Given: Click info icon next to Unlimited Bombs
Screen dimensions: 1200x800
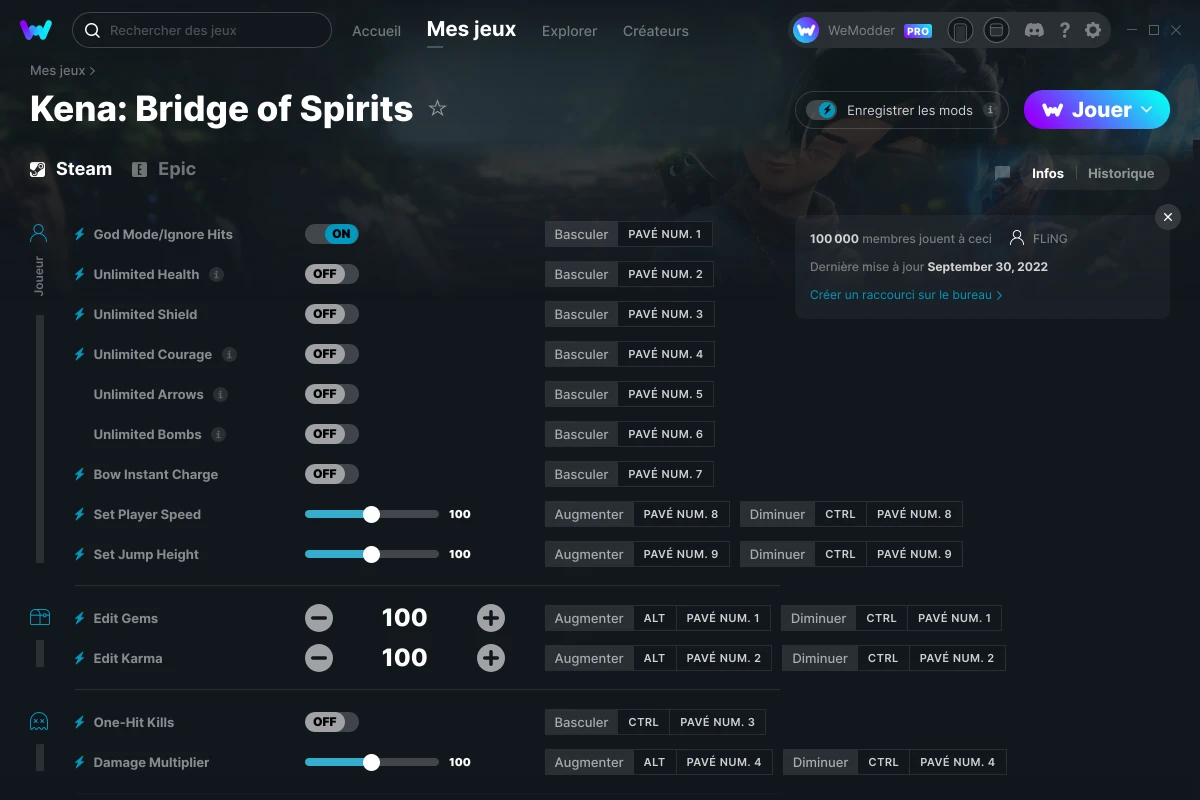Looking at the screenshot, I should tap(219, 434).
